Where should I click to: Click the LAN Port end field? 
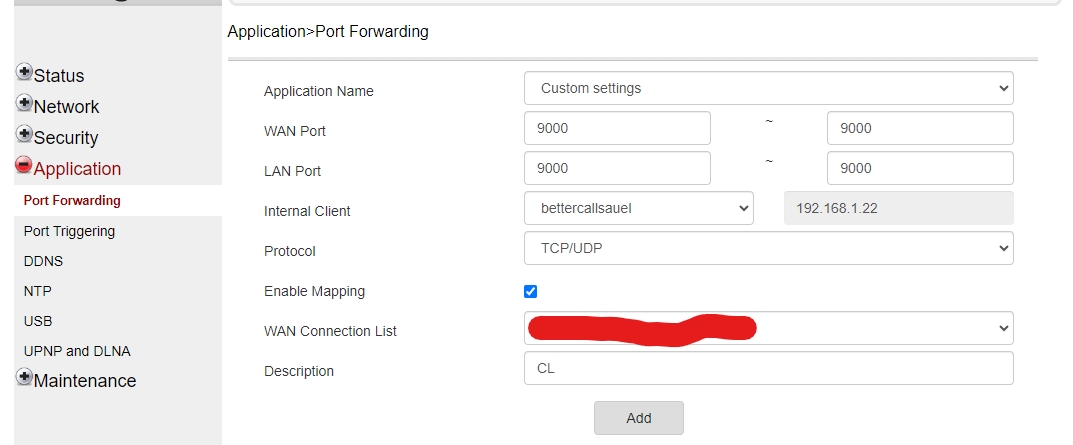920,168
